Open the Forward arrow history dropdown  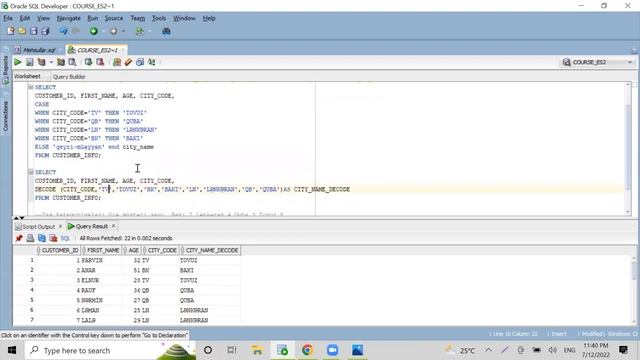(123, 31)
